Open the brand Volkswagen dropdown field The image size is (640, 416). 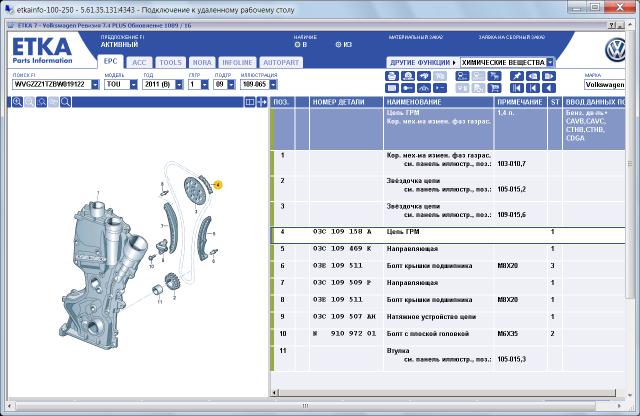(x=604, y=85)
